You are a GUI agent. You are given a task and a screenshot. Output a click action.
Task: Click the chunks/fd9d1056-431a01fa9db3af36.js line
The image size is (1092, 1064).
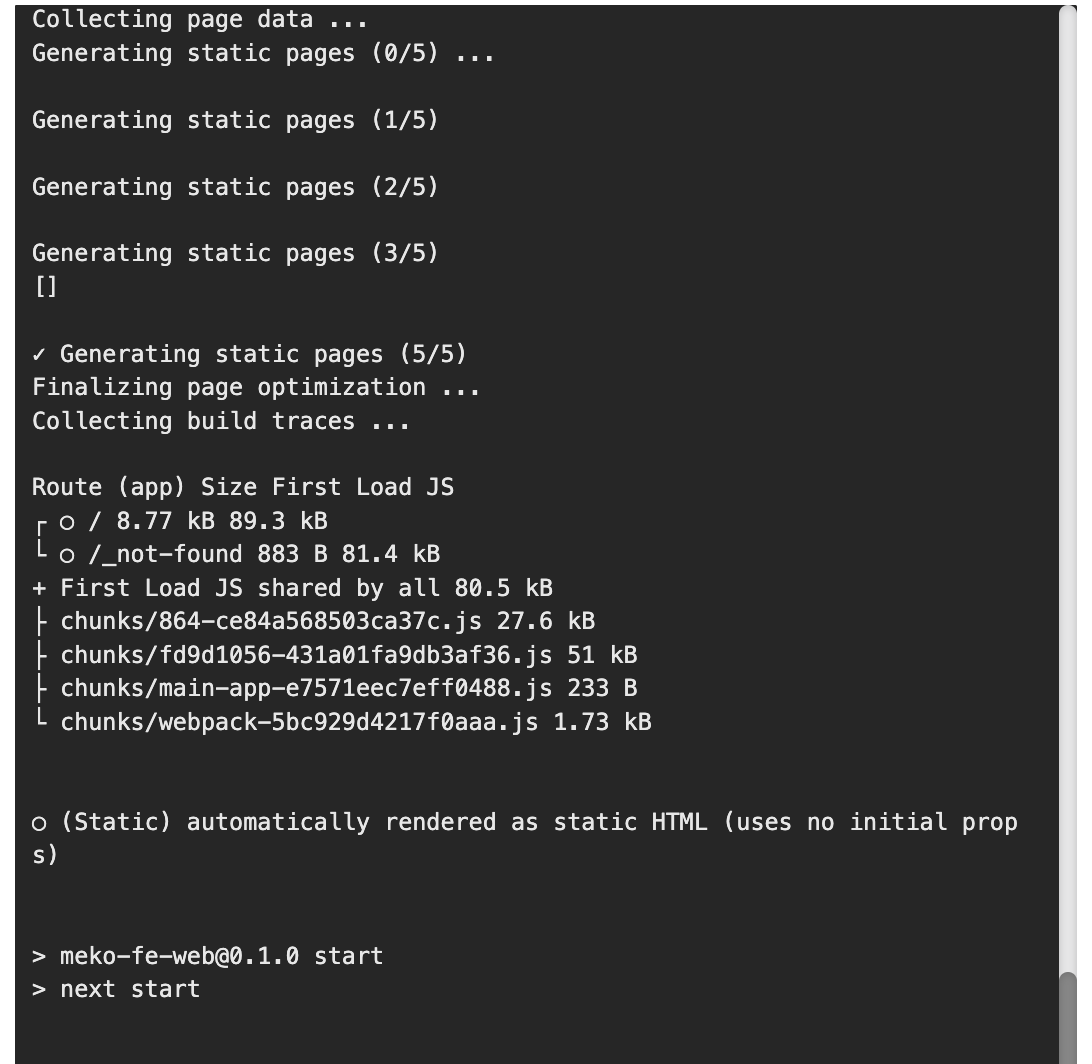pos(348,655)
